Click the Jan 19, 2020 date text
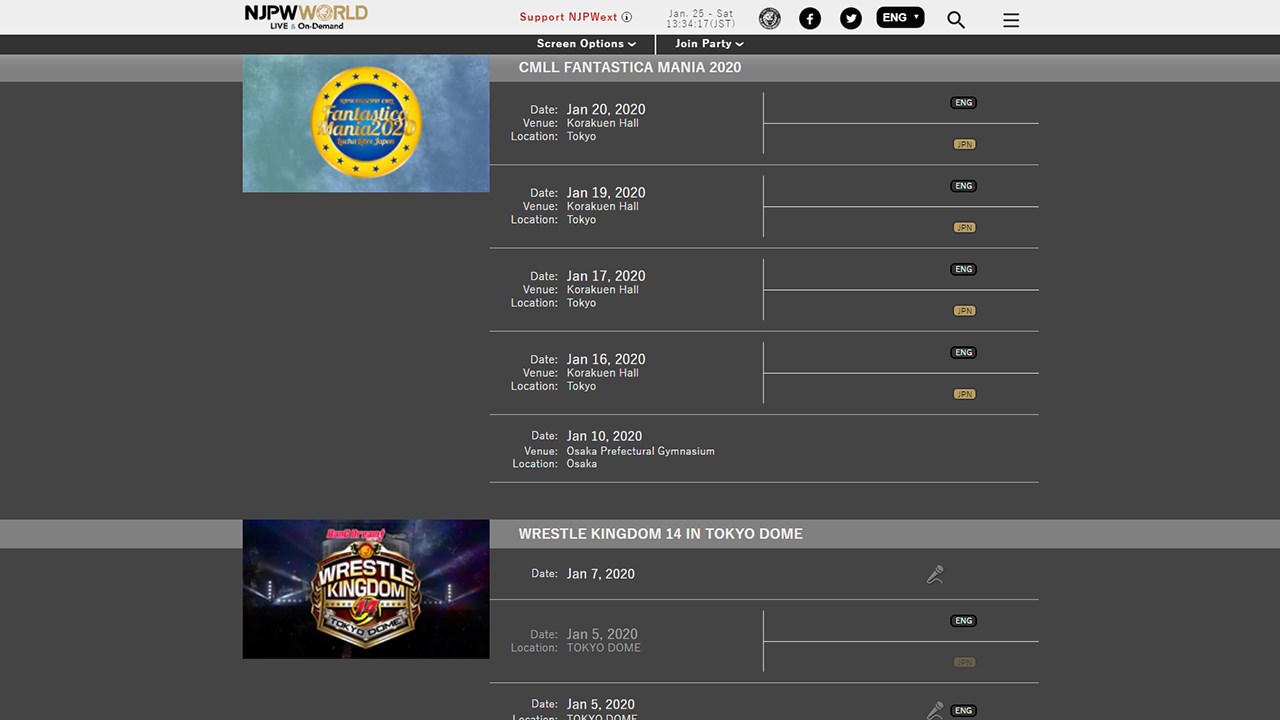1280x720 pixels. click(606, 193)
